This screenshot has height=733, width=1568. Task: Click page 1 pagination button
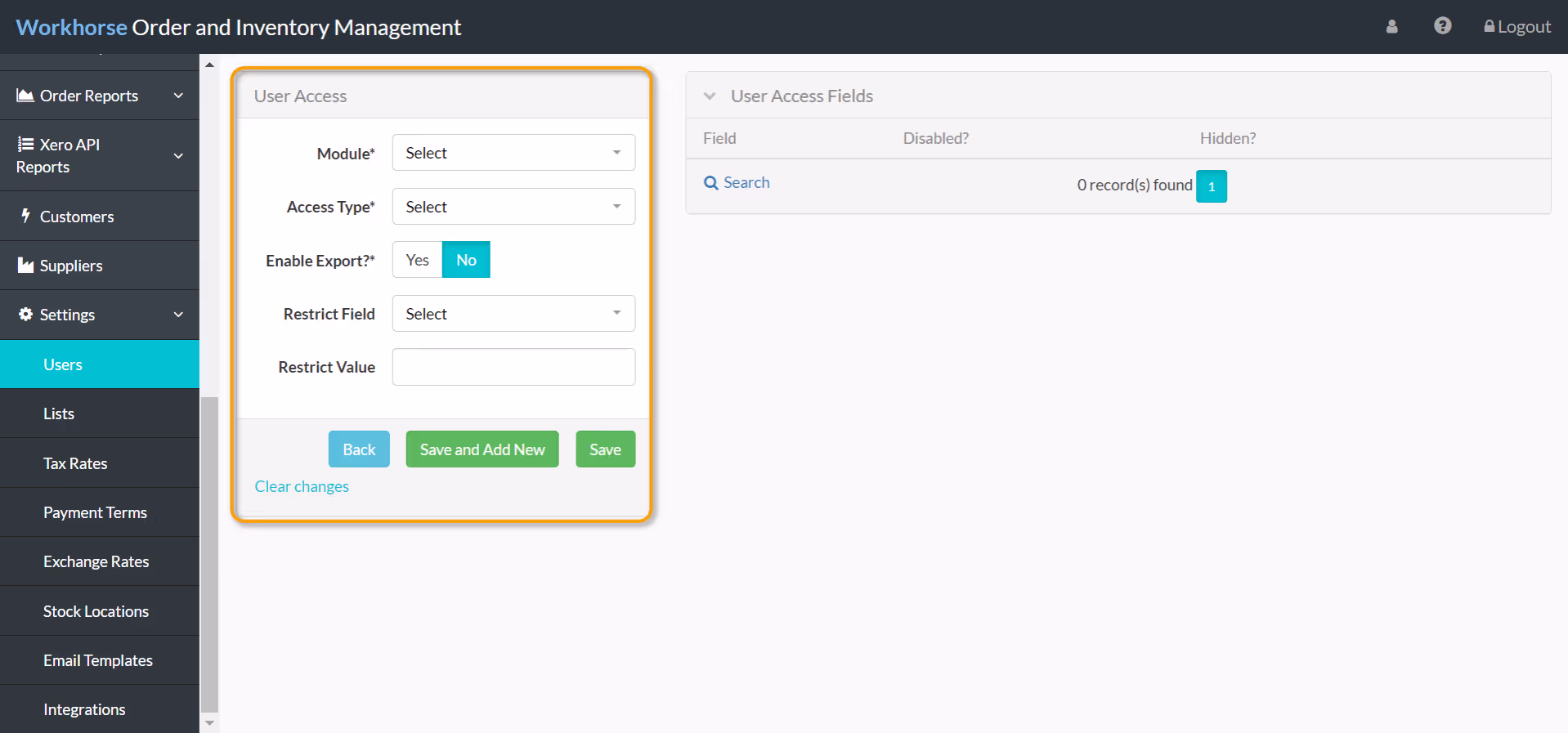click(1212, 186)
